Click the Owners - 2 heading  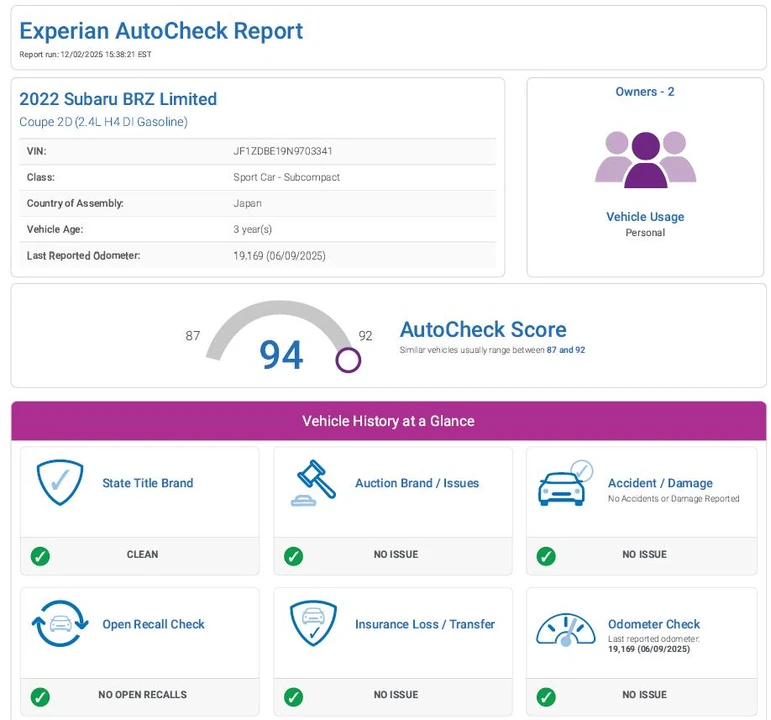645,92
